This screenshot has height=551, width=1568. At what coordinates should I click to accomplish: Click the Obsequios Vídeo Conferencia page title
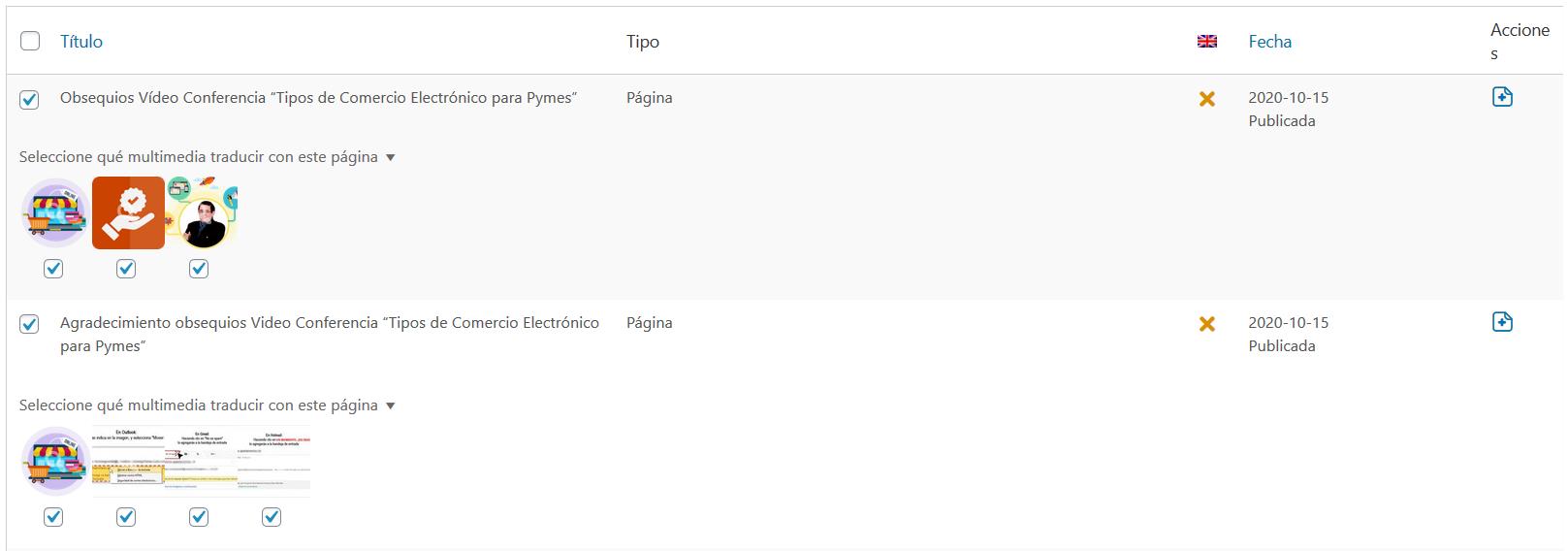(318, 98)
